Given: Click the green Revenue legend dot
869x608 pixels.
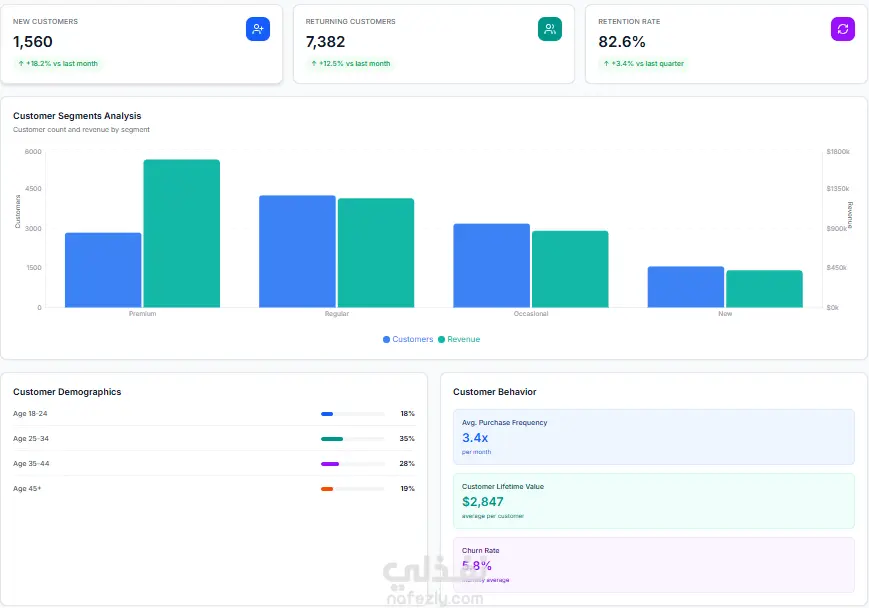Looking at the screenshot, I should click(441, 339).
